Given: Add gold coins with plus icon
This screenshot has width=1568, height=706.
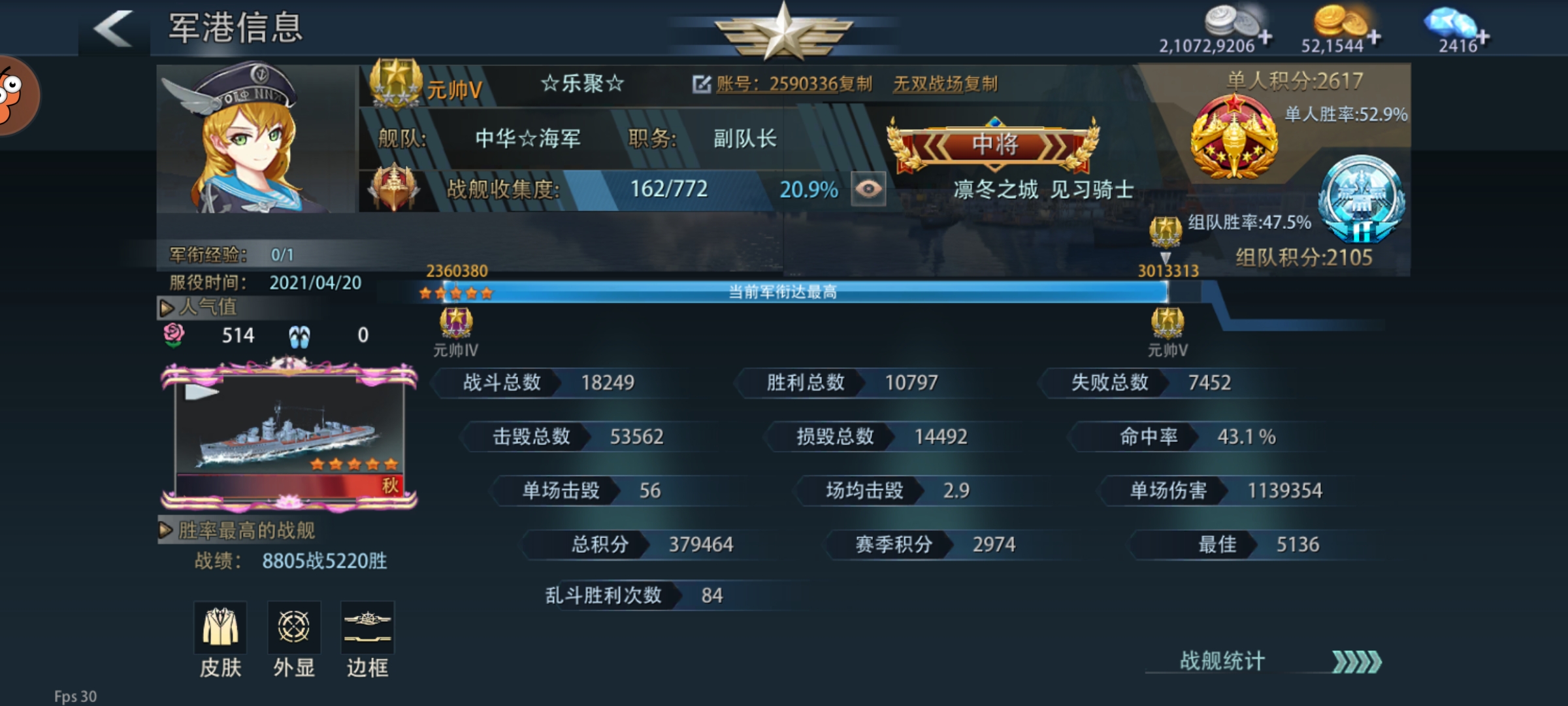Looking at the screenshot, I should point(1375,37).
